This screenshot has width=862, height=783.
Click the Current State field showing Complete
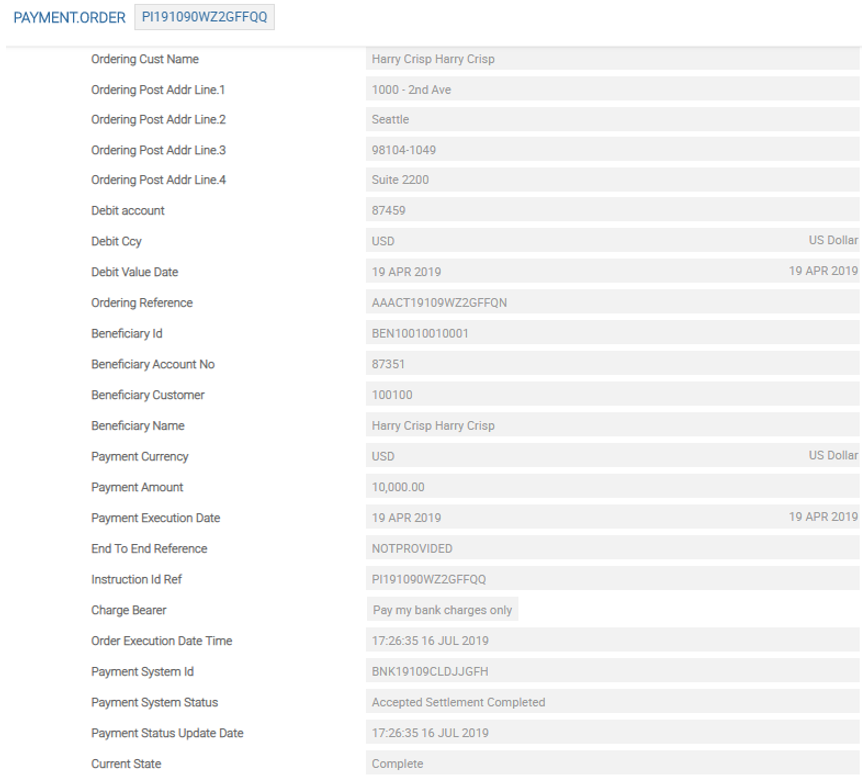[x=612, y=764]
